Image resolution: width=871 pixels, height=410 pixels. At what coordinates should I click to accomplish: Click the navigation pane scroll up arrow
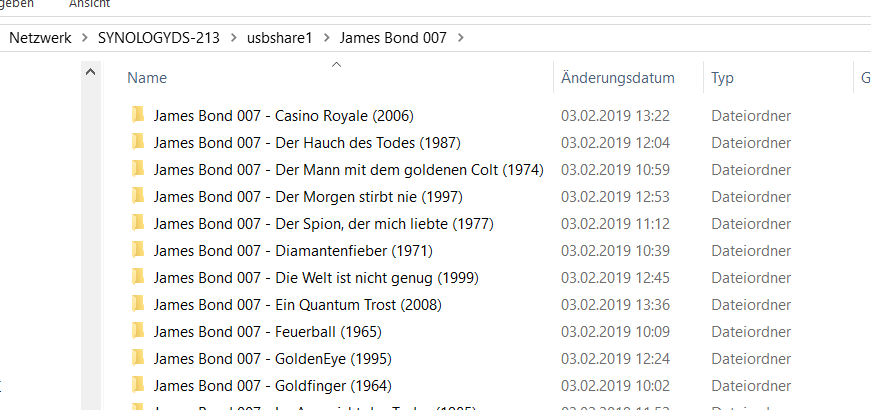(91, 72)
